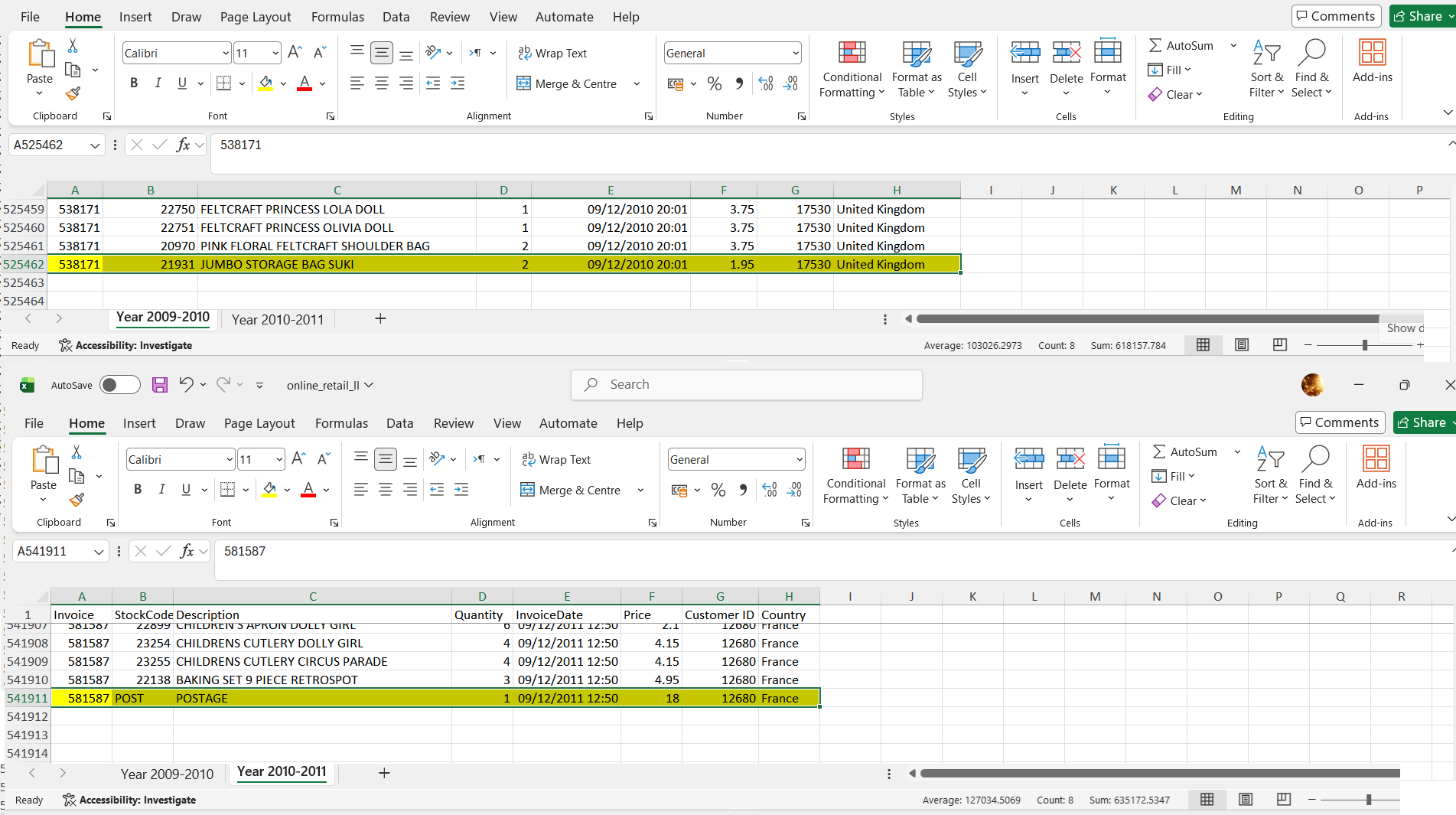Click Insert Function fx in upper window
The height and width of the screenshot is (815, 1456).
point(183,145)
